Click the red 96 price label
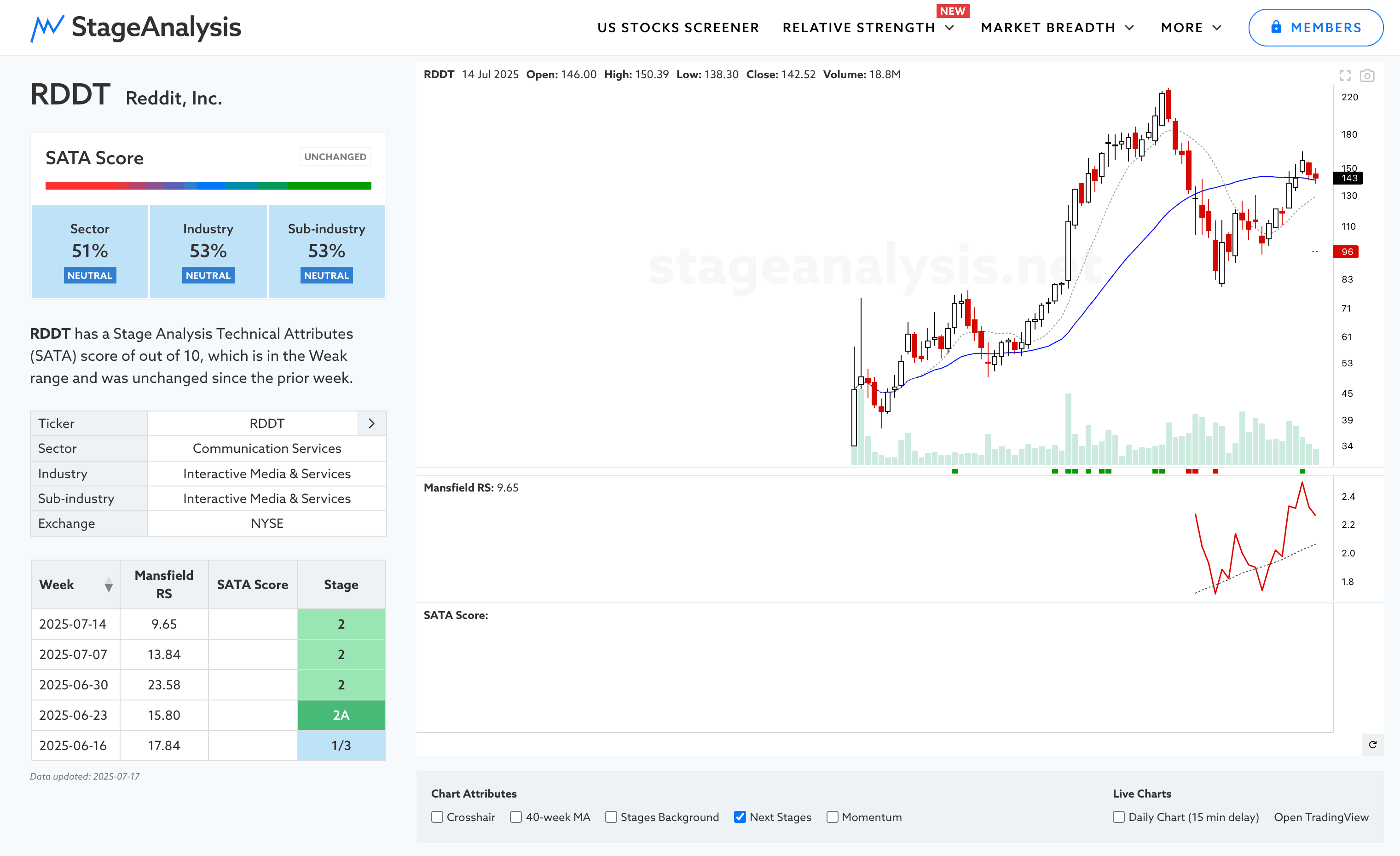The width and height of the screenshot is (1400, 856). pos(1346,252)
